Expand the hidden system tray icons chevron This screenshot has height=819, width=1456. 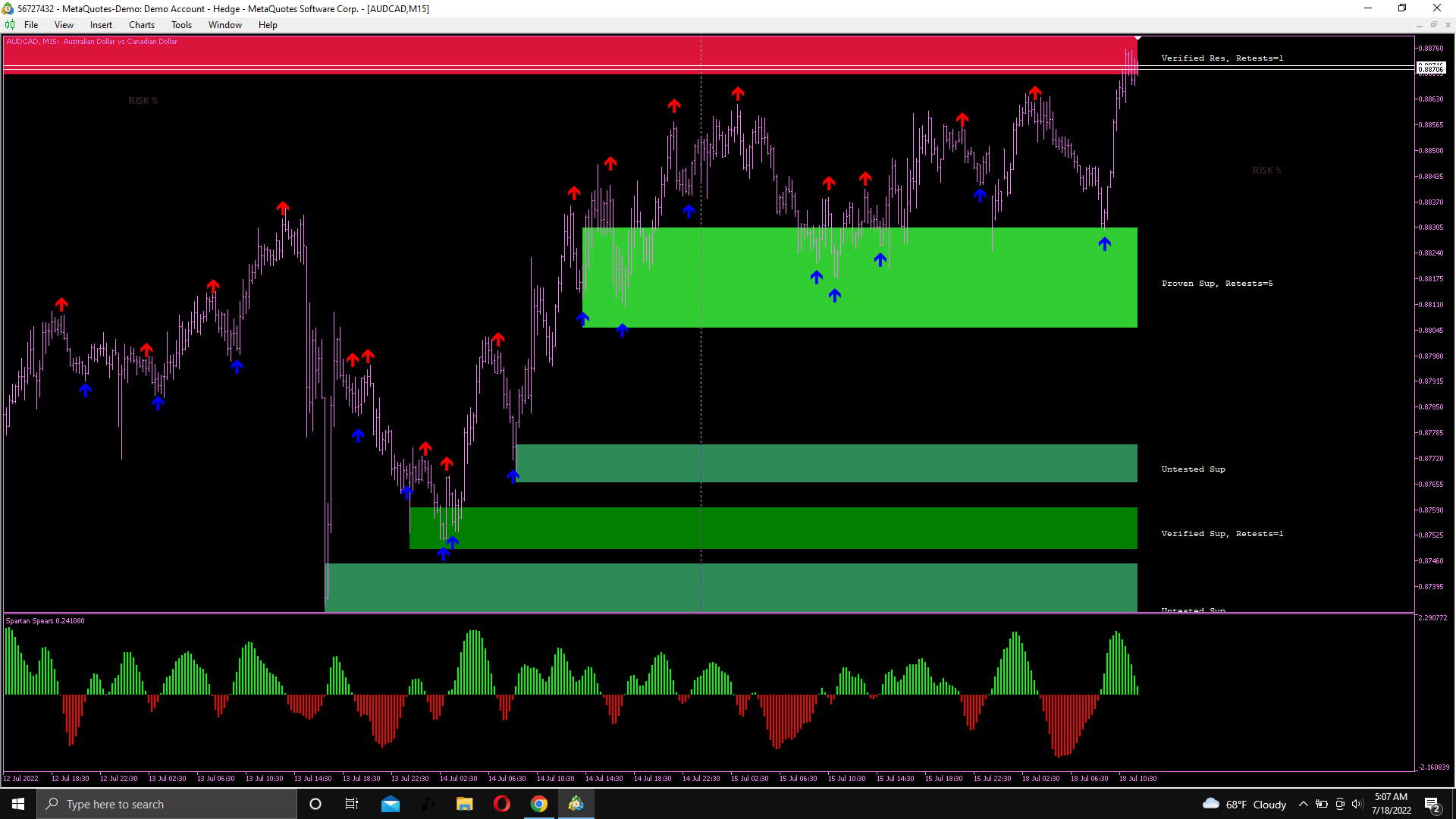pos(1303,804)
